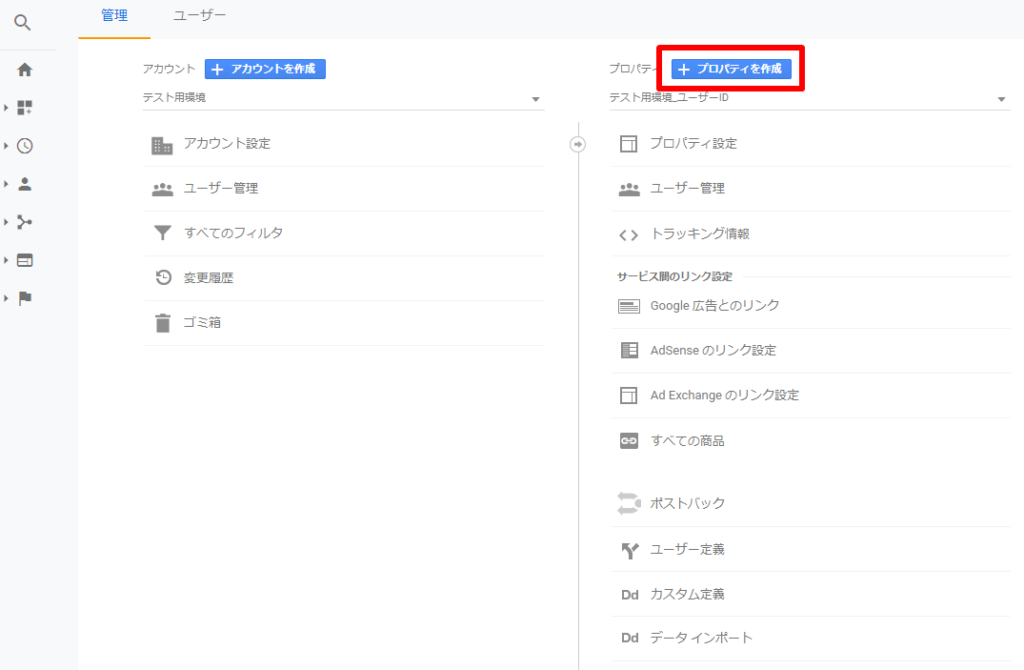
Task: Click the Dd icon beside カスタム定義
Action: coord(630,595)
